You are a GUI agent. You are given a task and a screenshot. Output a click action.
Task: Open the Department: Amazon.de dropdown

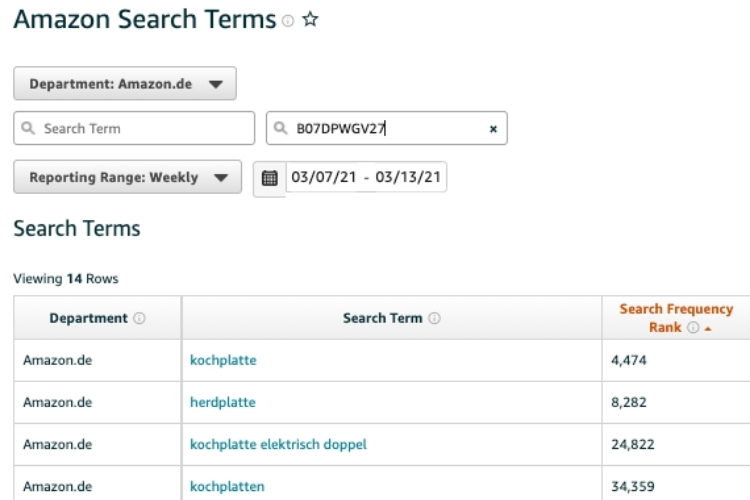tap(125, 84)
